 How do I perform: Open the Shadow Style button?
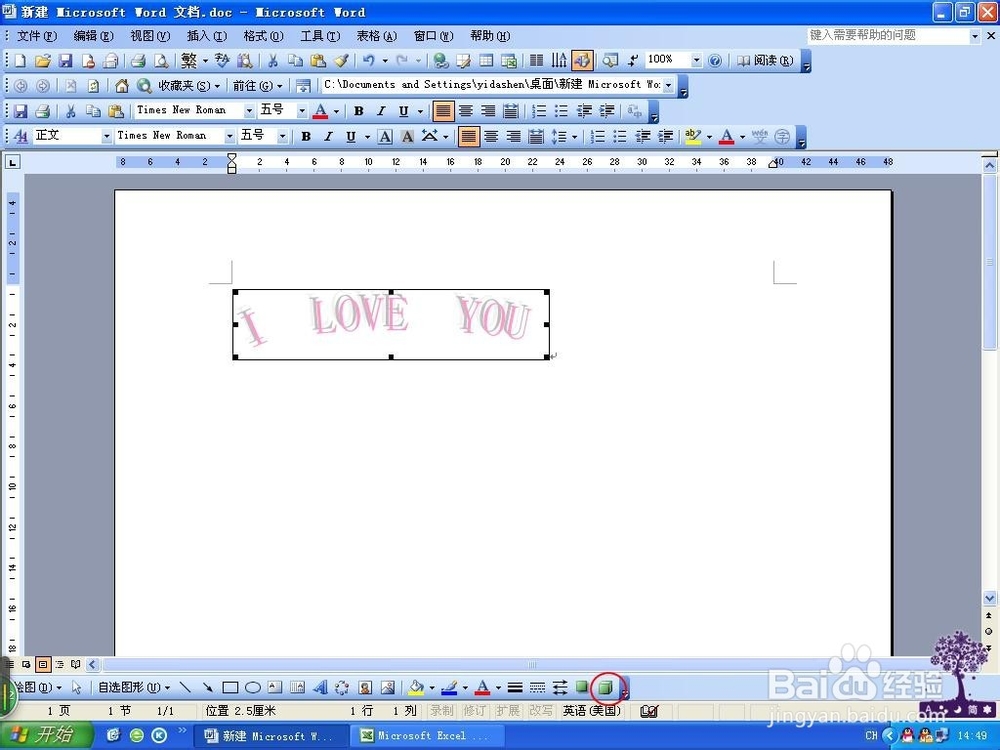tap(582, 688)
